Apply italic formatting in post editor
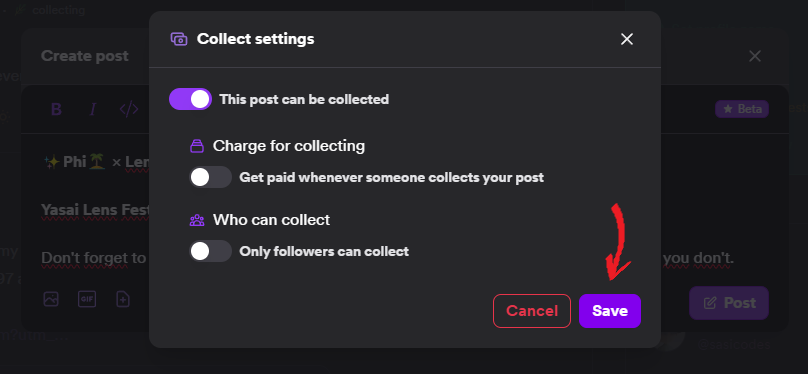 click(93, 109)
